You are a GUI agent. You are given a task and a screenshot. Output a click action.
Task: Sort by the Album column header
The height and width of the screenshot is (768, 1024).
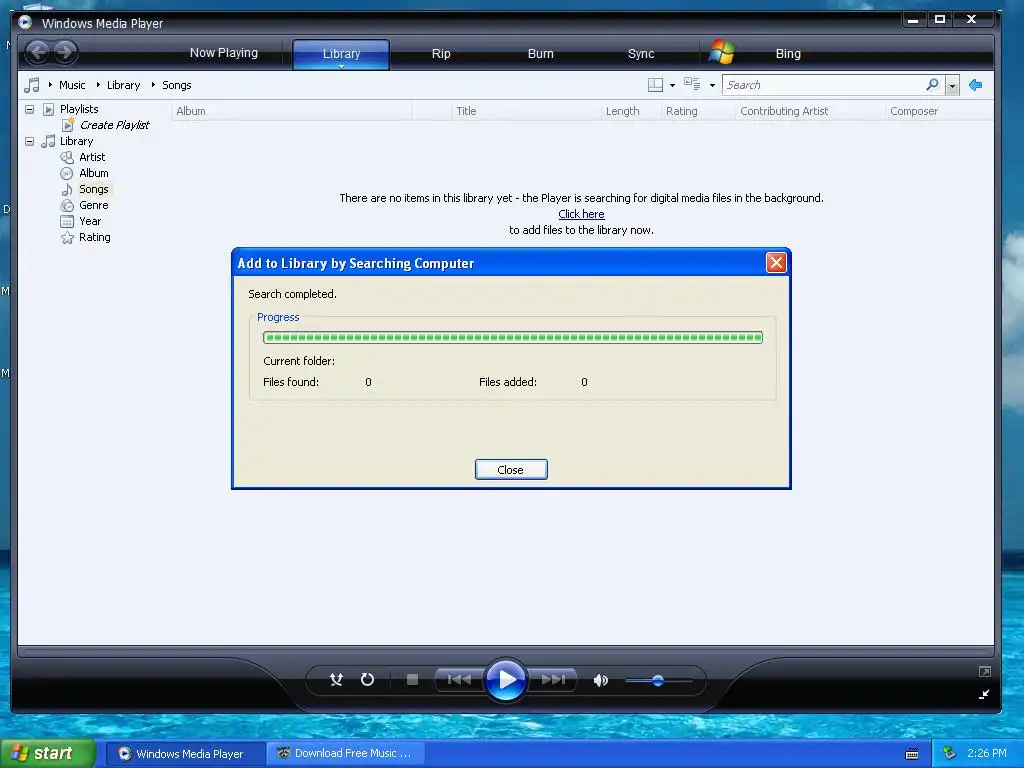pyautogui.click(x=291, y=111)
